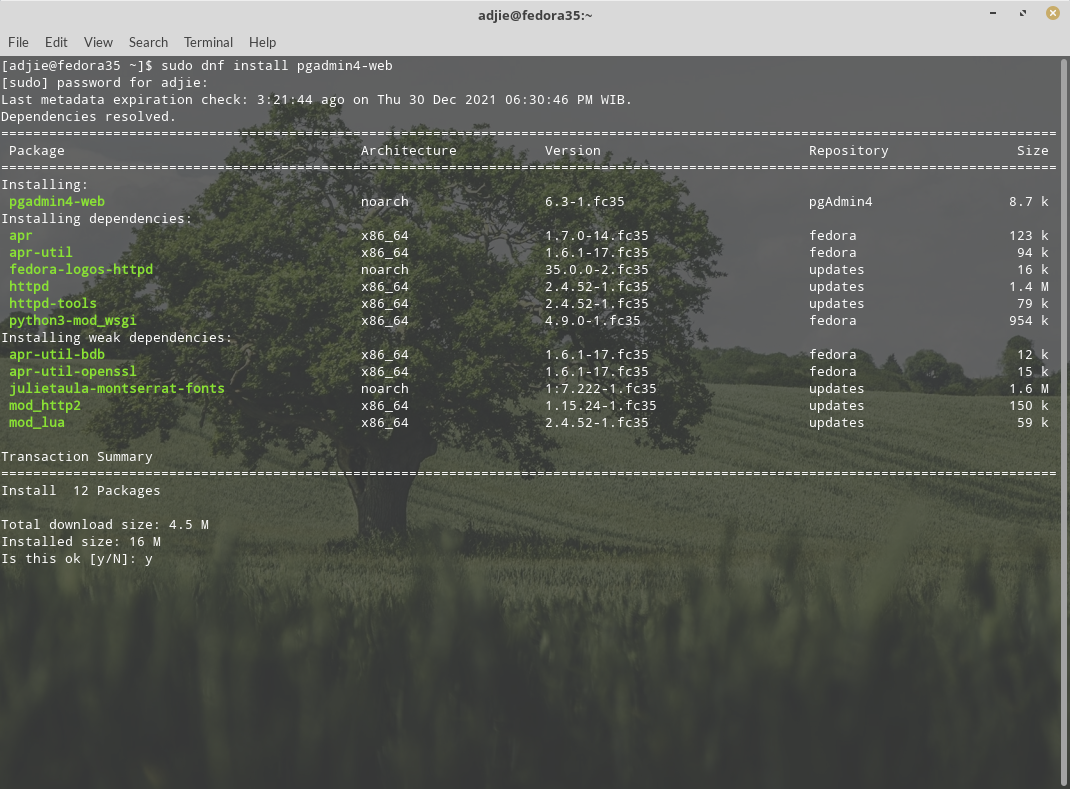Screen dimensions: 1070x789
Task: Click the apr-util-bdb package name
Action: coord(57,355)
